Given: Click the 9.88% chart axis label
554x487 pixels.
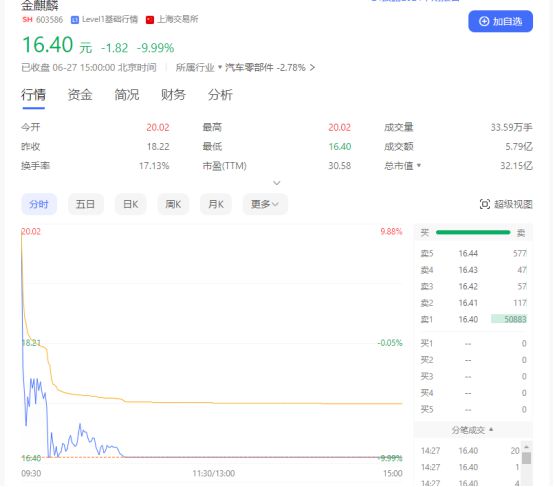Looking at the screenshot, I should point(391,231).
